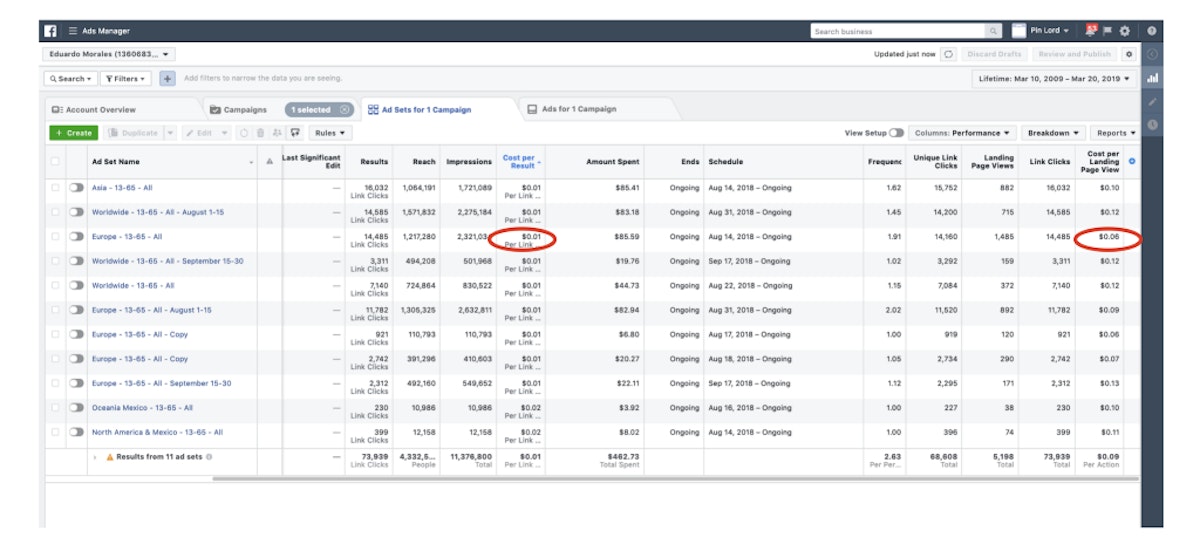1200x544 pixels.
Task: Open the Columns: Performance dropdown
Action: click(x=962, y=133)
